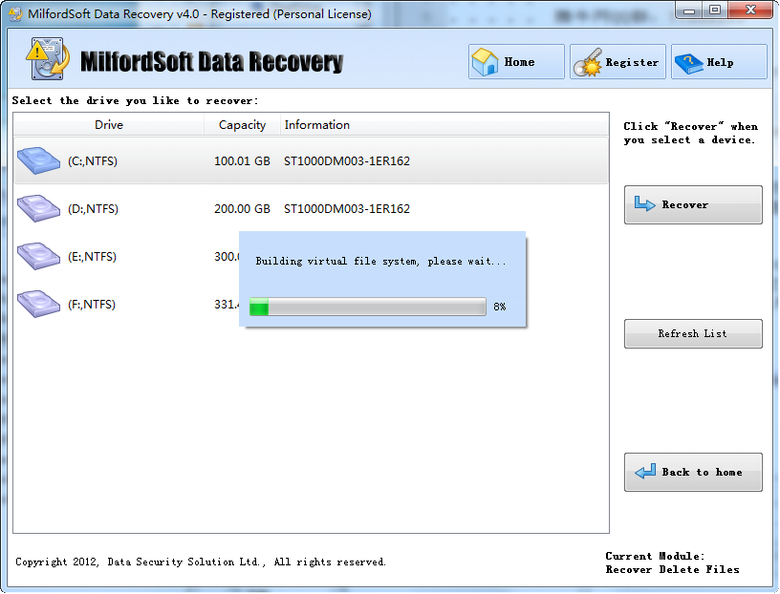
Task: Maximize the MilfordSoft window
Action: [x=715, y=10]
